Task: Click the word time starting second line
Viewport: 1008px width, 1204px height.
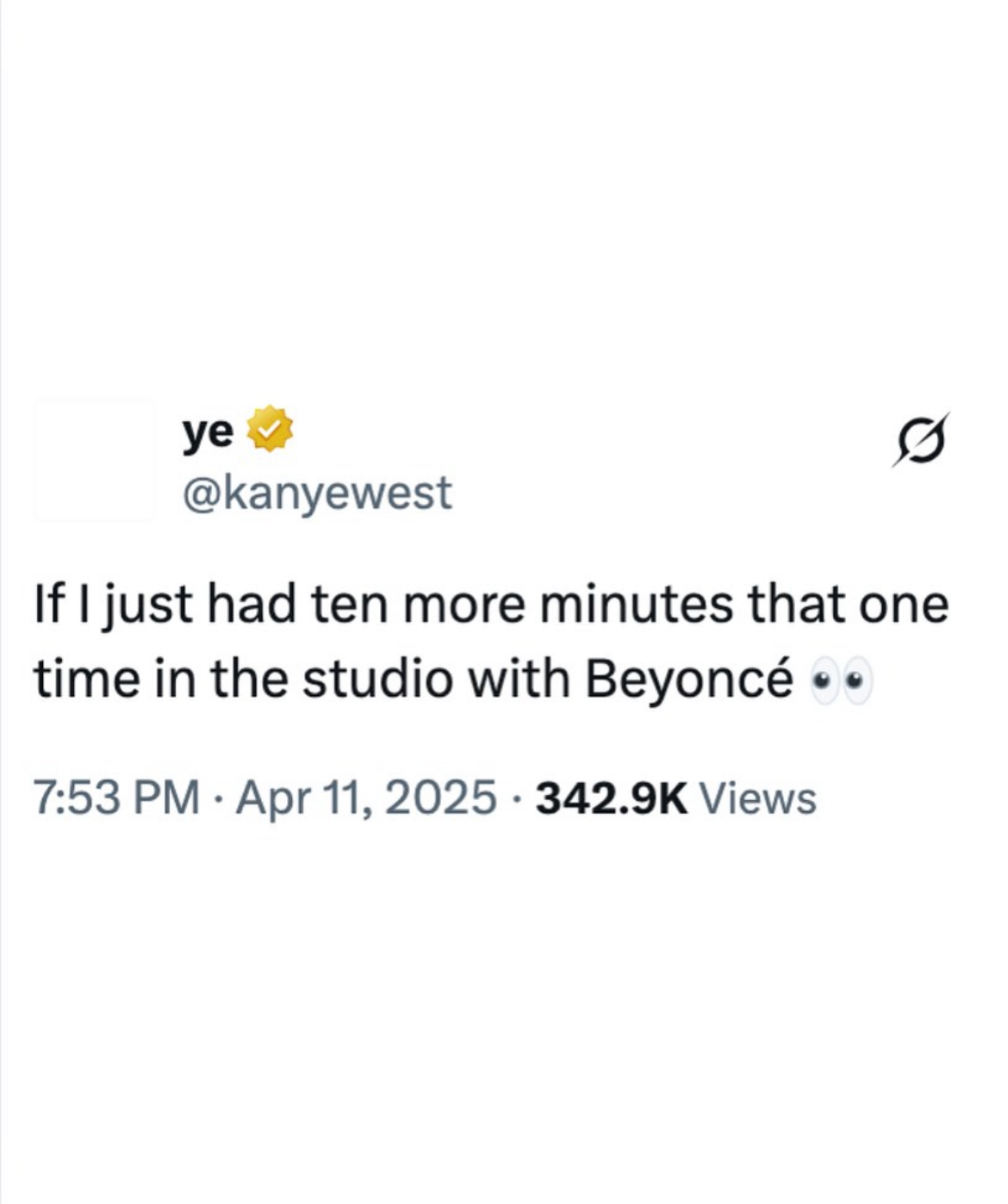Action: (x=88, y=680)
